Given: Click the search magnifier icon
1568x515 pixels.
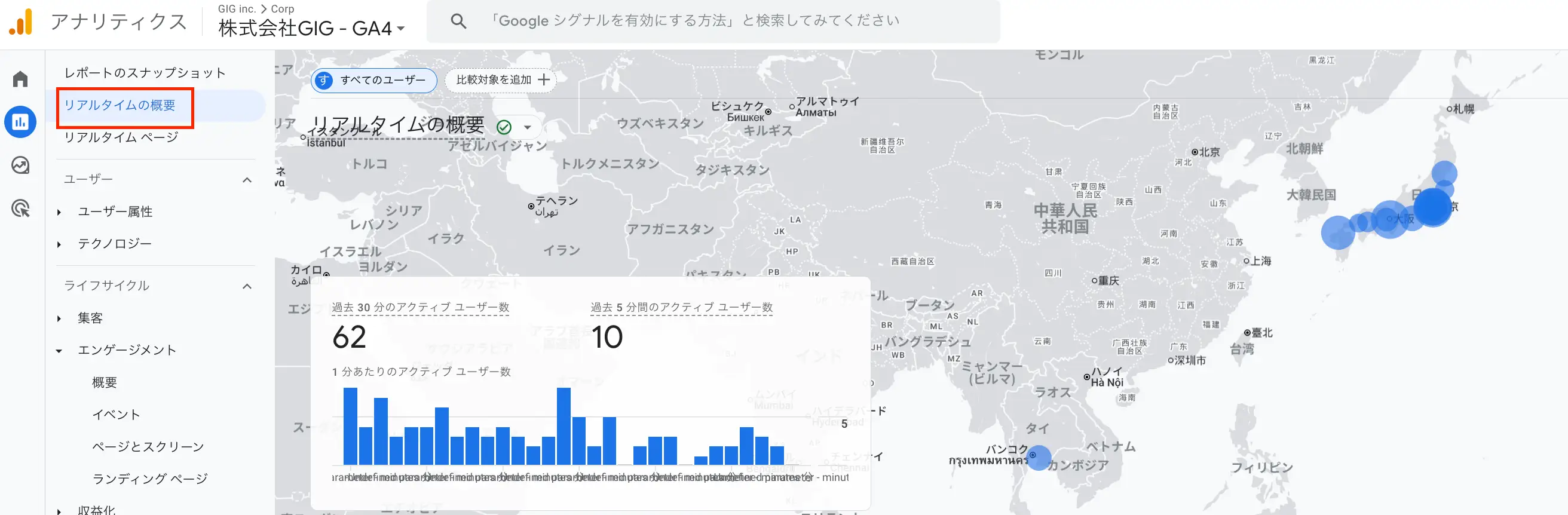Looking at the screenshot, I should point(458,22).
